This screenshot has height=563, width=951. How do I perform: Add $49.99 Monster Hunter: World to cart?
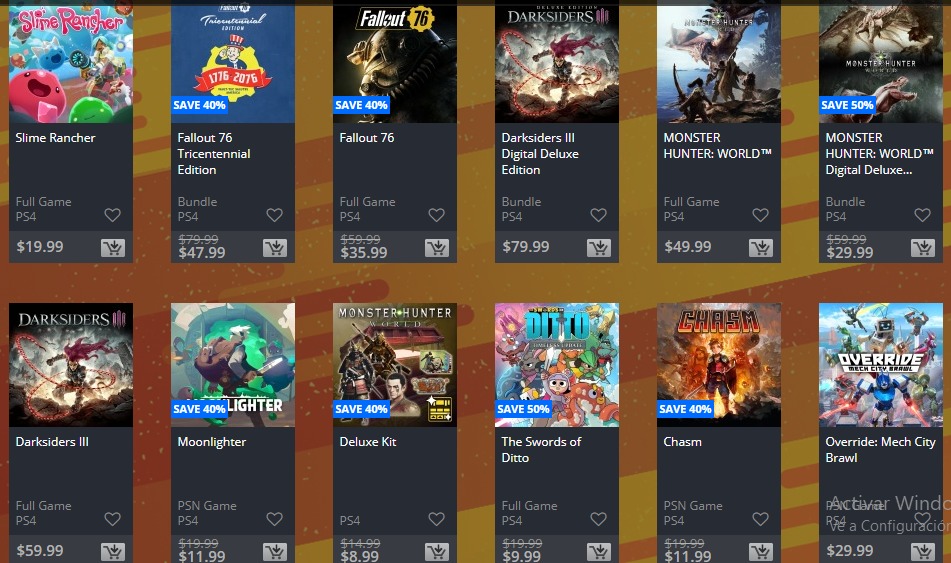pyautogui.click(x=761, y=248)
